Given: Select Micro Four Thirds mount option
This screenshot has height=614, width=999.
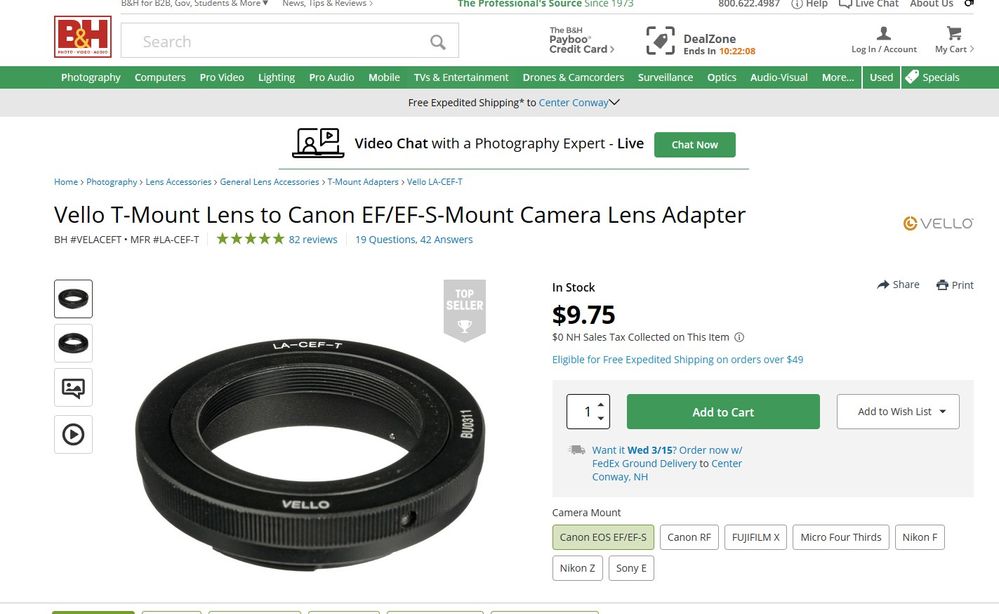Looking at the screenshot, I should [x=840, y=537].
